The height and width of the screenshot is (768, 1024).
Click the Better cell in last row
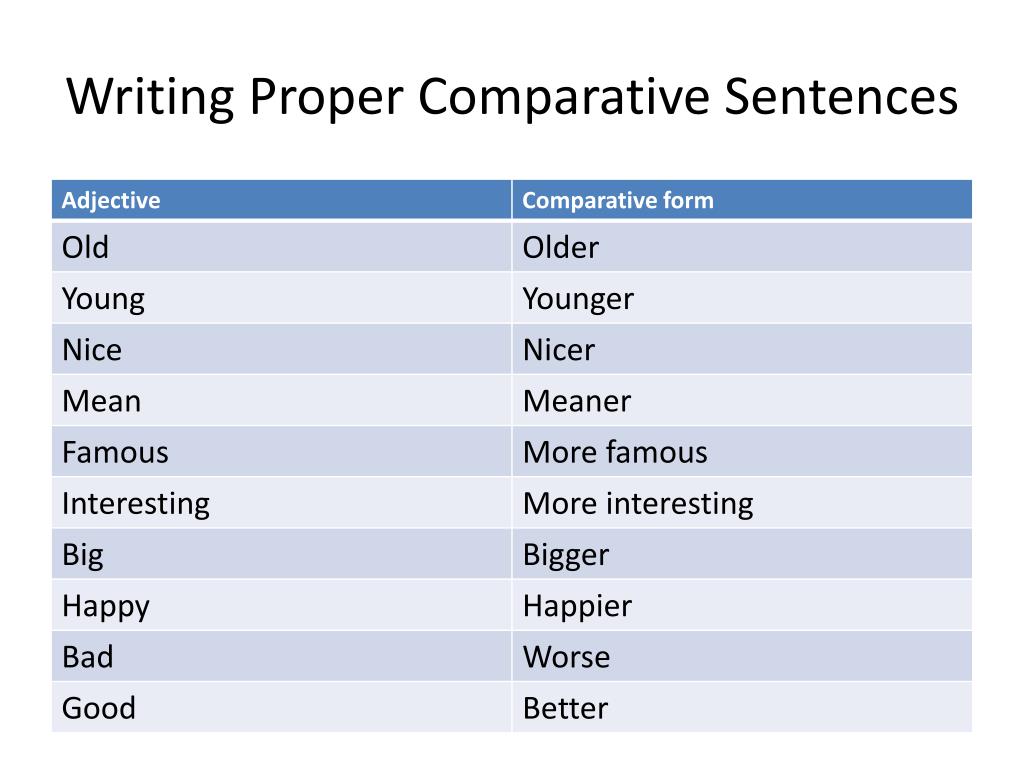pos(742,708)
